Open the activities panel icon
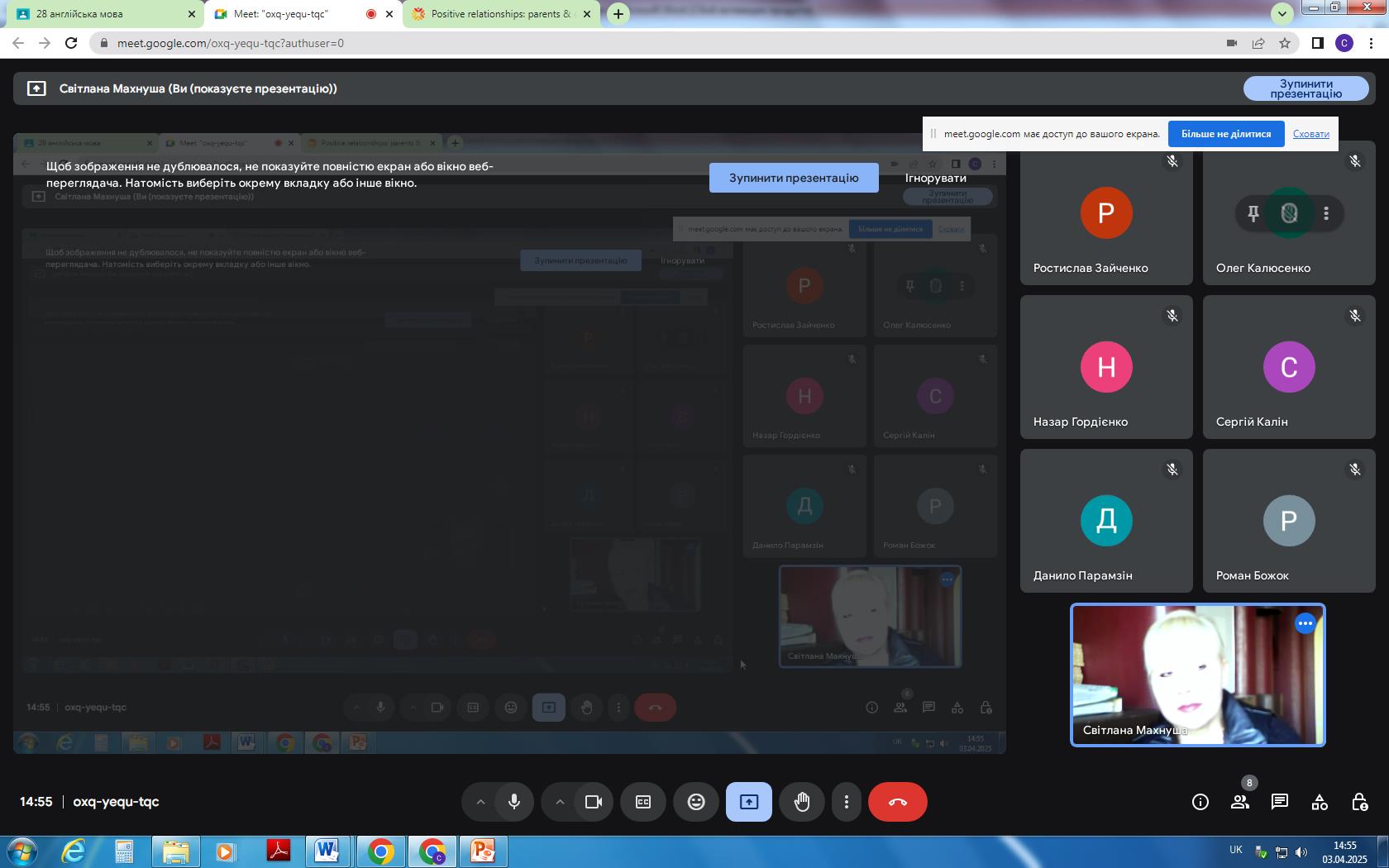This screenshot has height=868, width=1389. (1319, 802)
